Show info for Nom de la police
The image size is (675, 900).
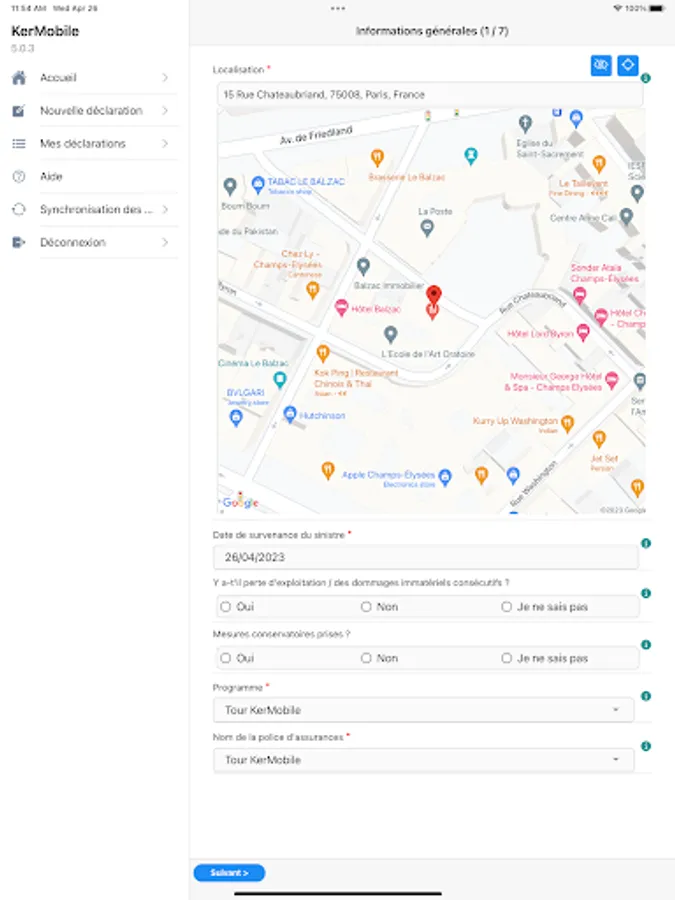pyautogui.click(x=646, y=746)
